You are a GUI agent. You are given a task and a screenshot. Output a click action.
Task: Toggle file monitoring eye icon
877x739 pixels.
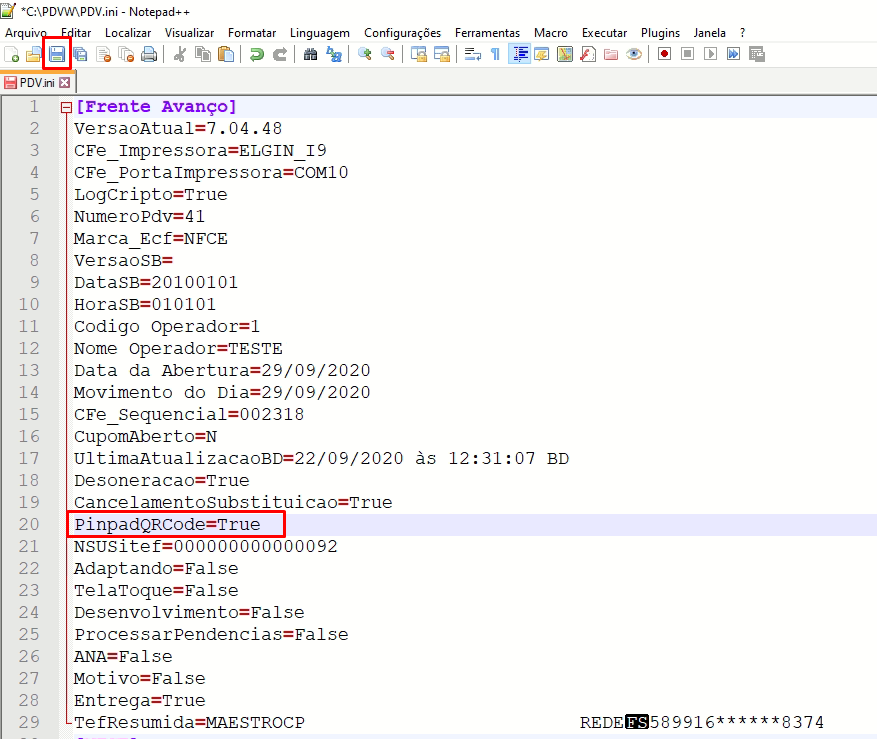[634, 54]
